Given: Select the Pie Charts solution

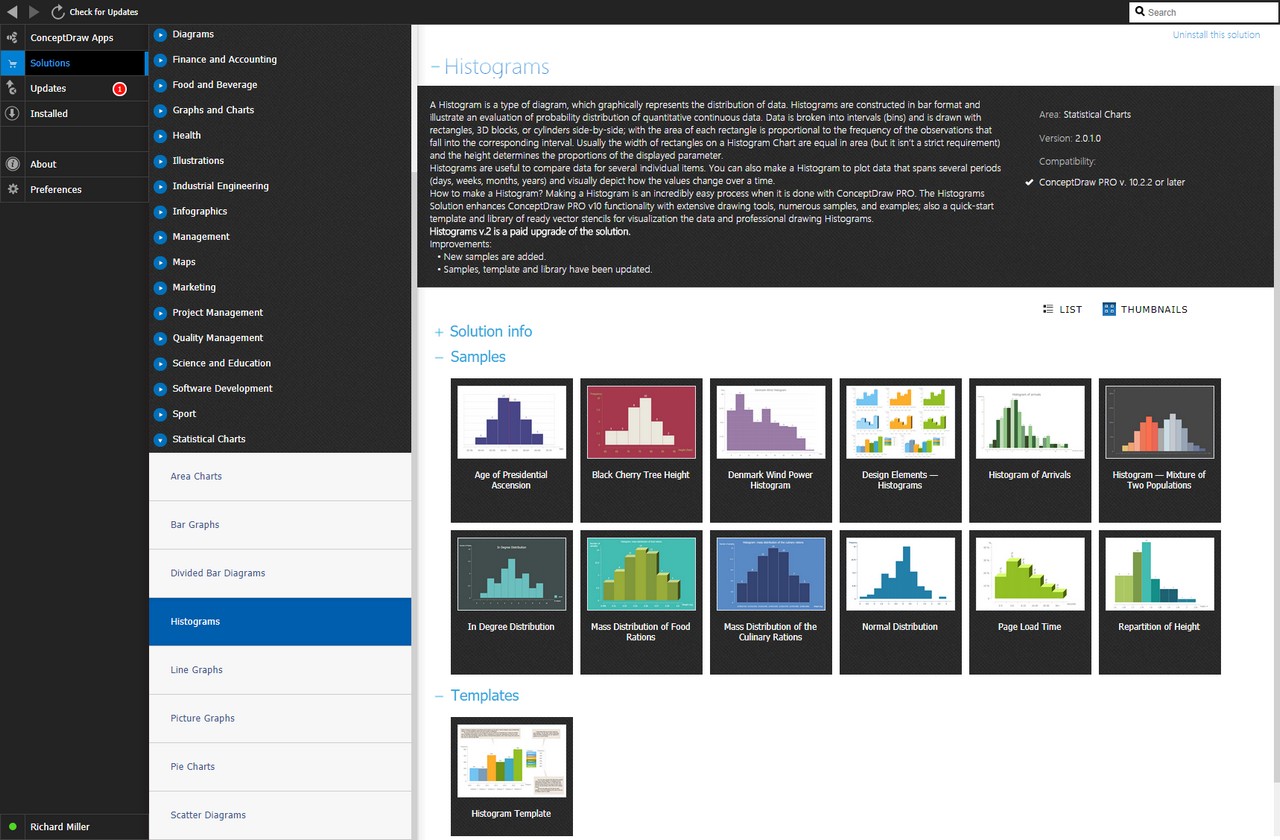Looking at the screenshot, I should (x=280, y=767).
